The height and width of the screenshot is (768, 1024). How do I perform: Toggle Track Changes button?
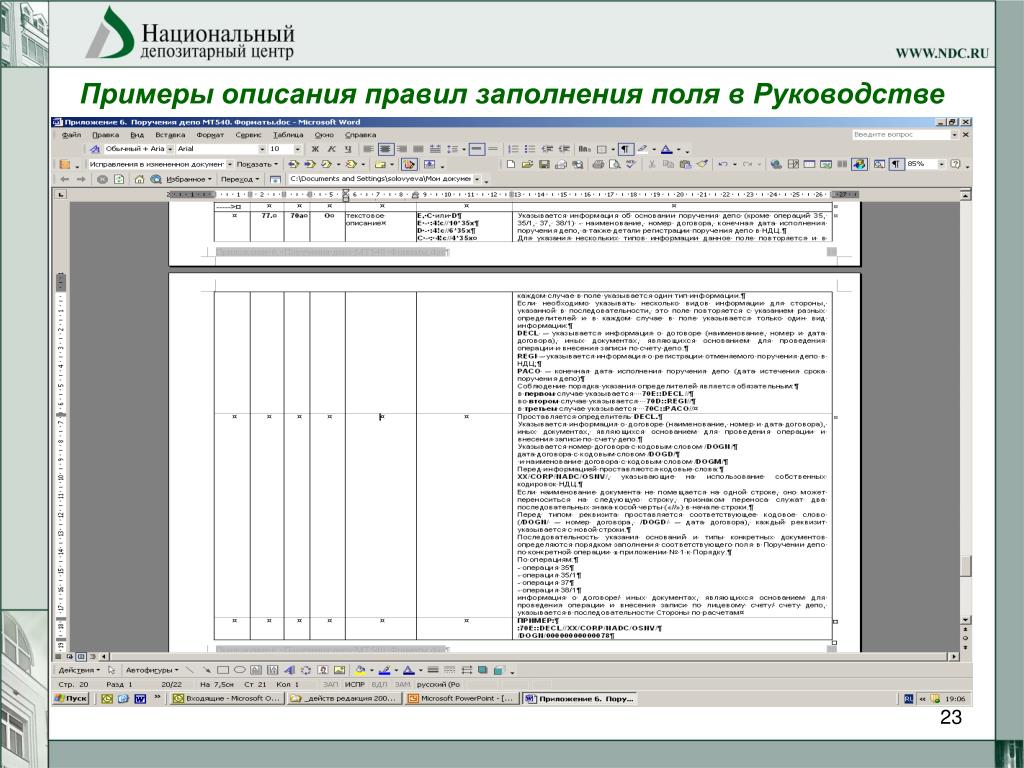tap(409, 164)
